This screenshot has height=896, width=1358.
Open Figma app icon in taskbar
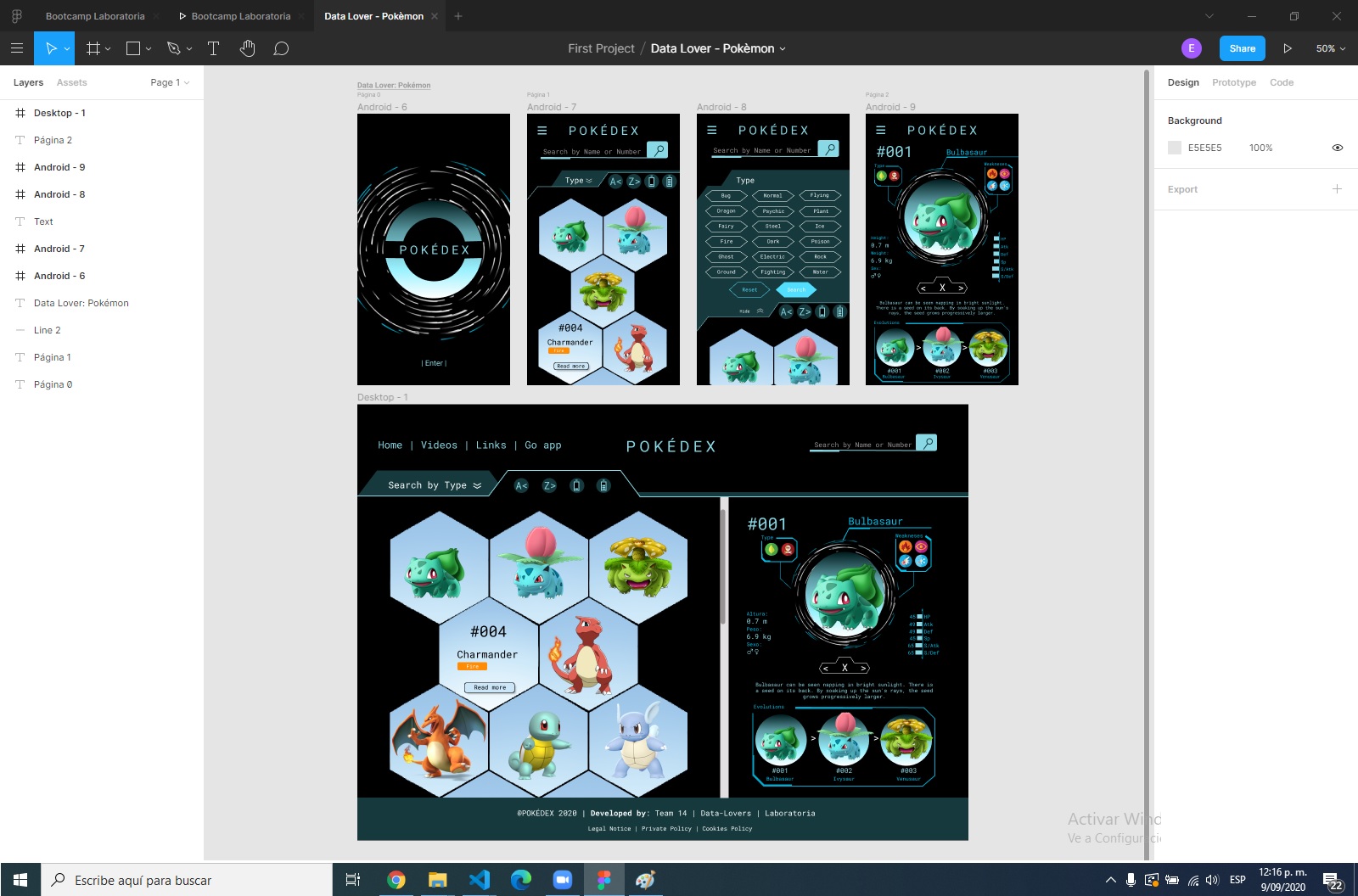[603, 880]
